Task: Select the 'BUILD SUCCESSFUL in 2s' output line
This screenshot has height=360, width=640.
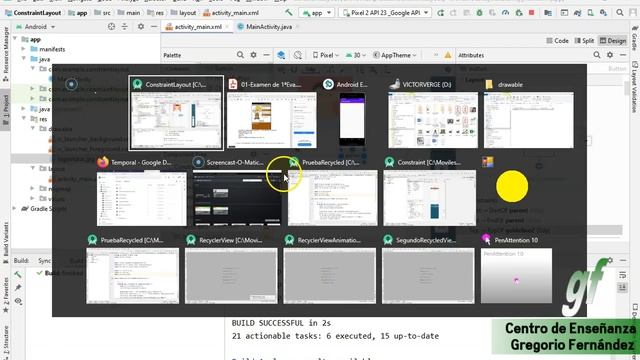Action: 281,323
